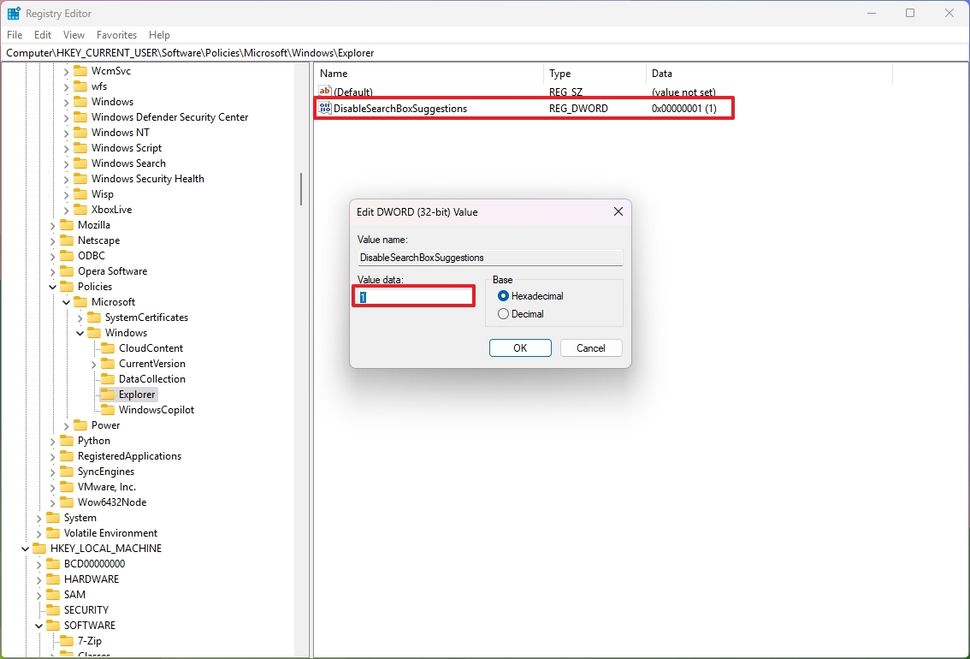Click the WindowsCopilot folder icon
970x659 pixels.
coord(110,409)
